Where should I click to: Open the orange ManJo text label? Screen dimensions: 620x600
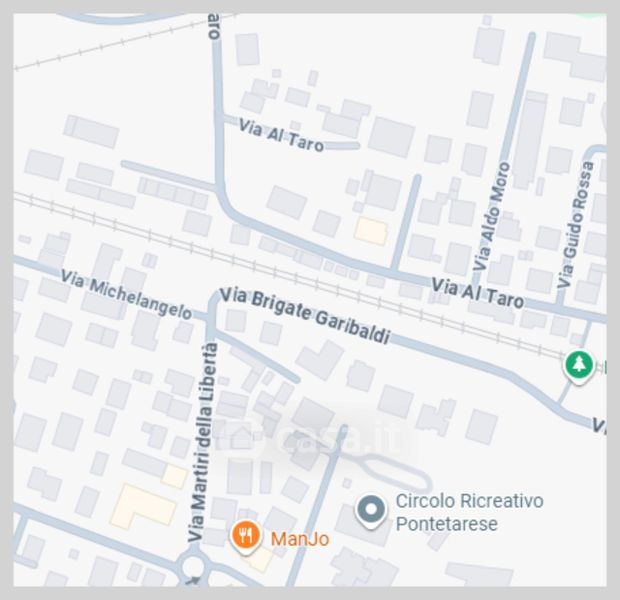[300, 539]
